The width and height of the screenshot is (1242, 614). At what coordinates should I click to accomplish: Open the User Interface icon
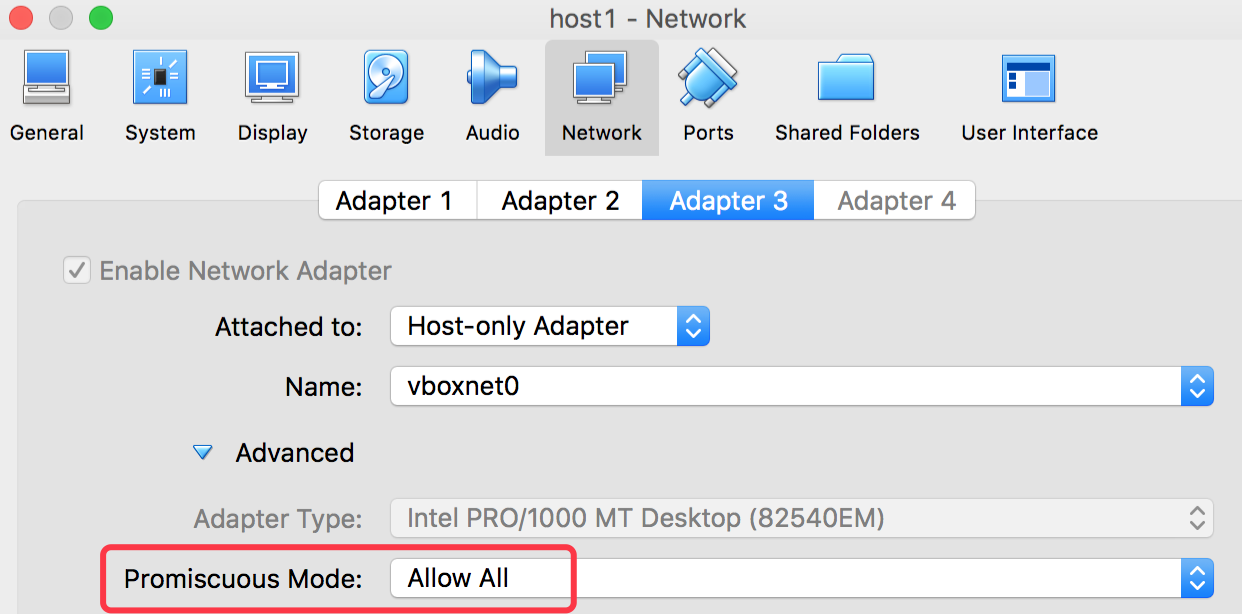point(1028,80)
